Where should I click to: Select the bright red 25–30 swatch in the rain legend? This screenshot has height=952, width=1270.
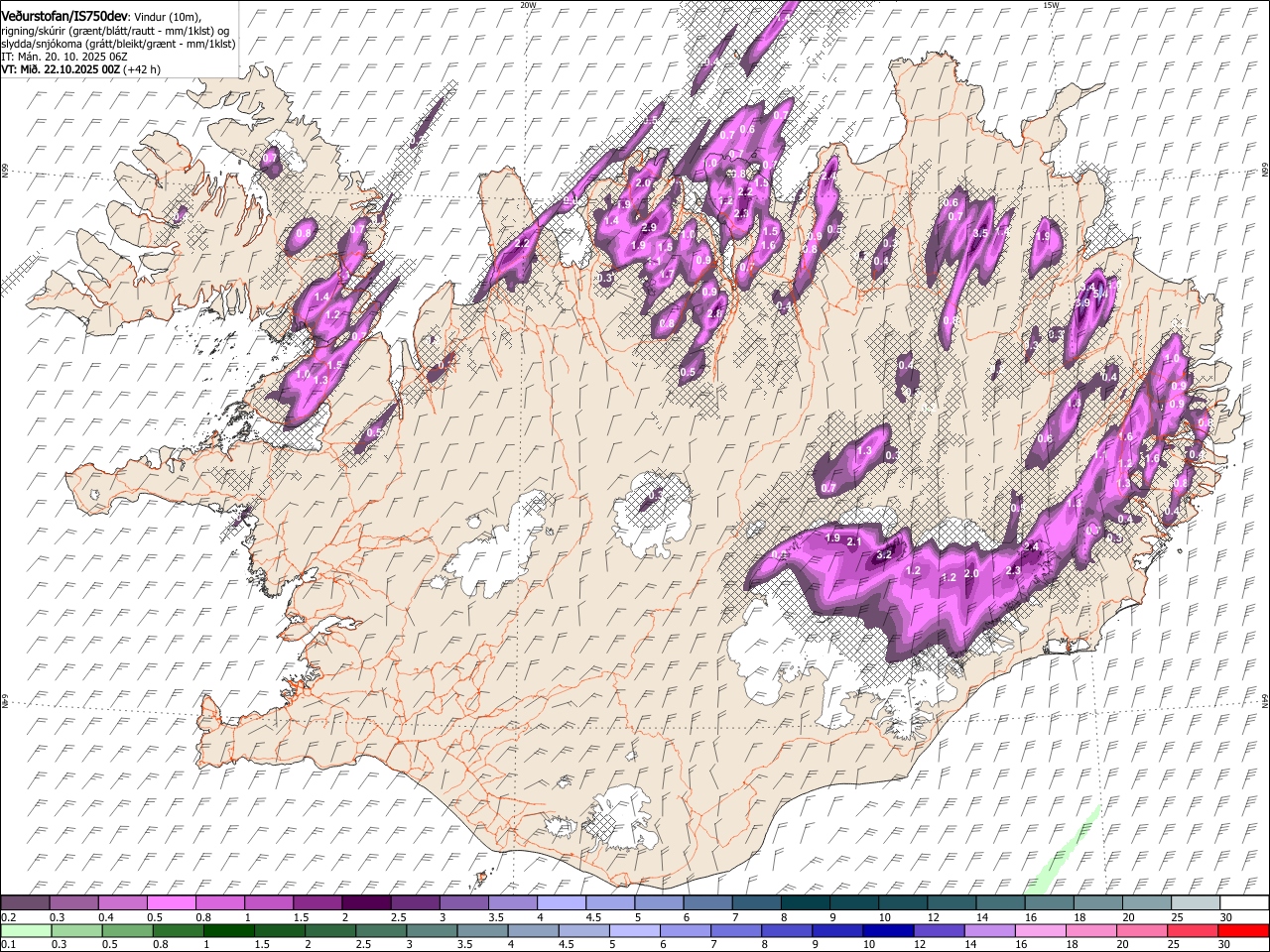tap(1243, 930)
